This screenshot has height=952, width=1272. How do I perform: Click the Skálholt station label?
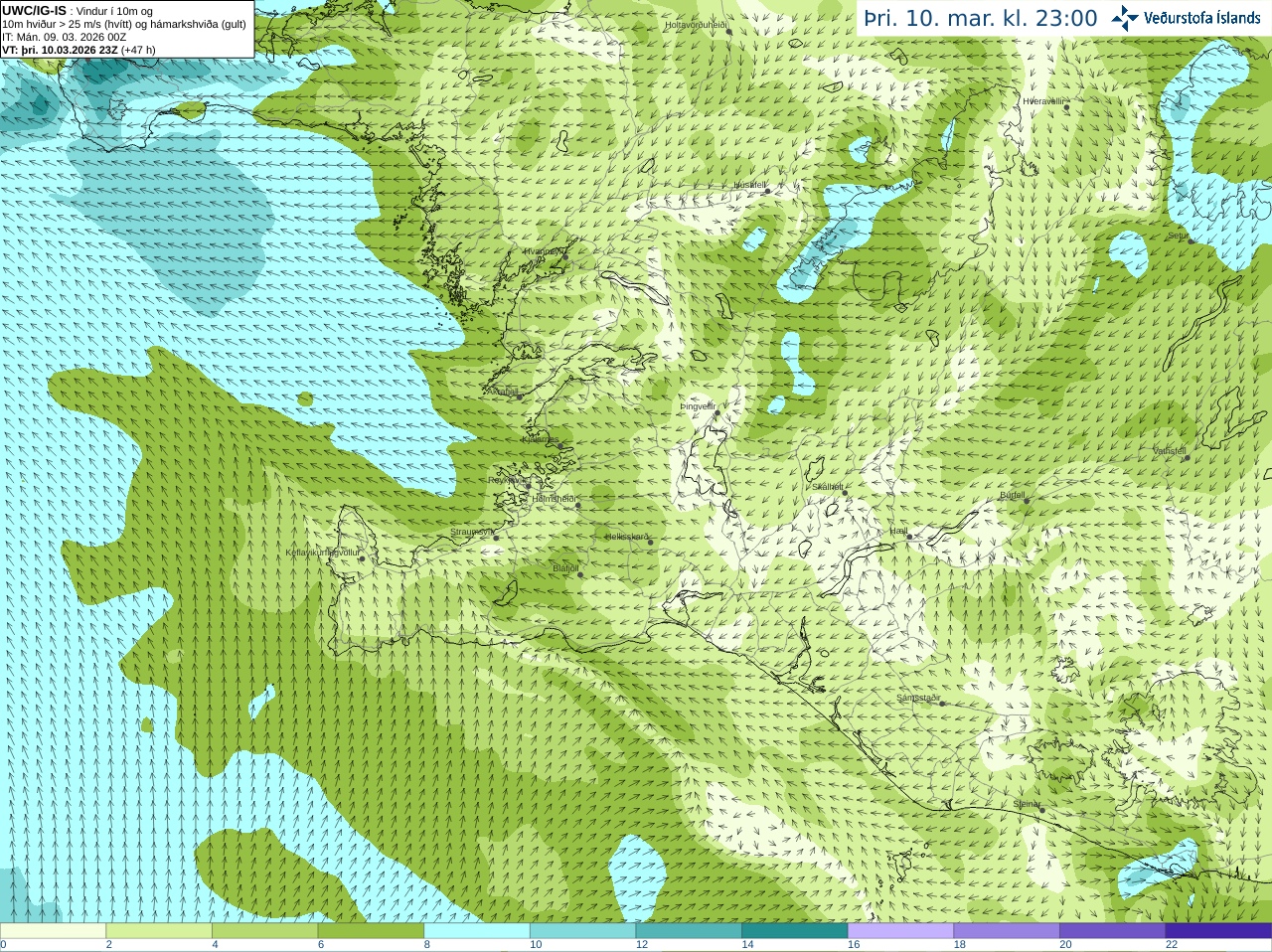[828, 487]
